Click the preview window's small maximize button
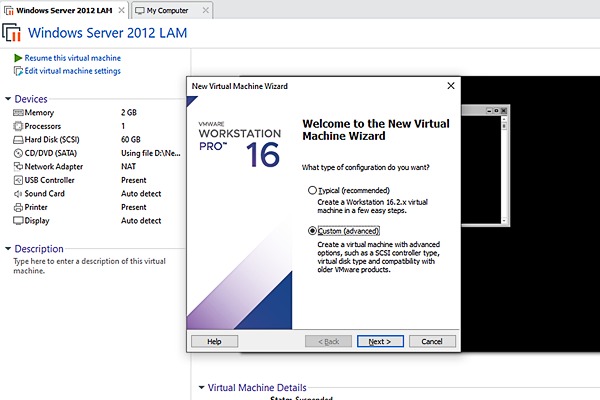This screenshot has width=600, height=400. pos(496,111)
